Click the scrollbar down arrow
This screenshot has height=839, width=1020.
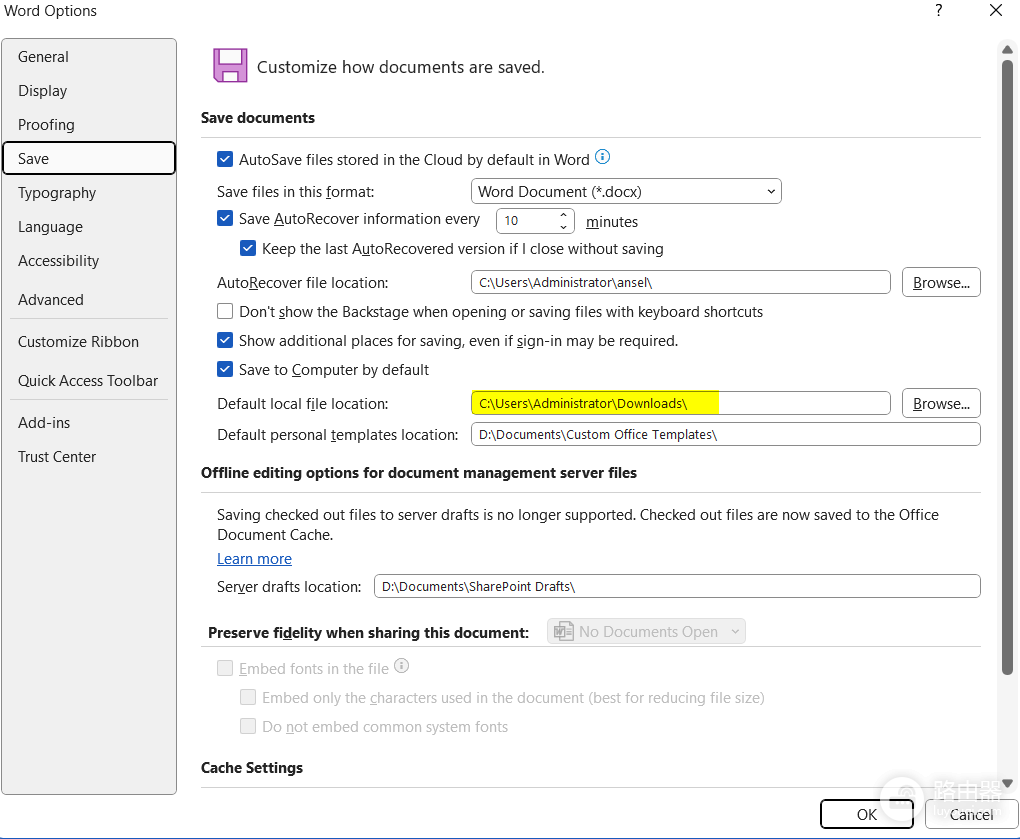click(x=1007, y=783)
